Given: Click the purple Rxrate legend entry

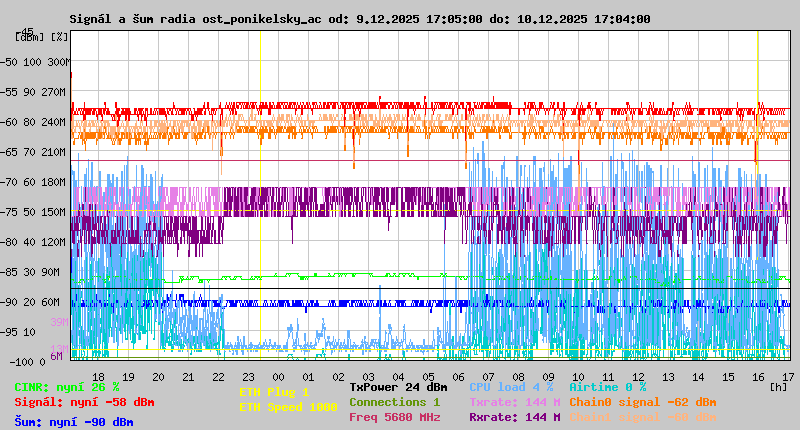Looking at the screenshot, I should (514, 417).
